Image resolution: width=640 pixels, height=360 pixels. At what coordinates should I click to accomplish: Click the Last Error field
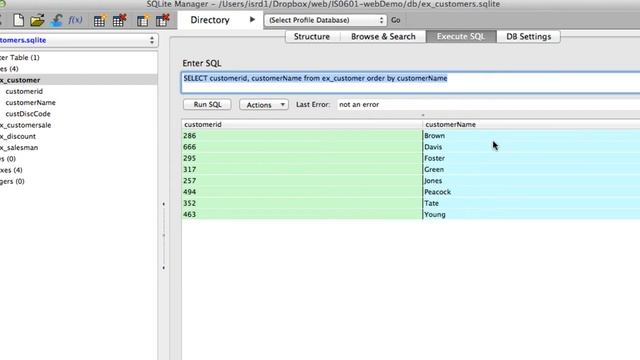(489, 104)
